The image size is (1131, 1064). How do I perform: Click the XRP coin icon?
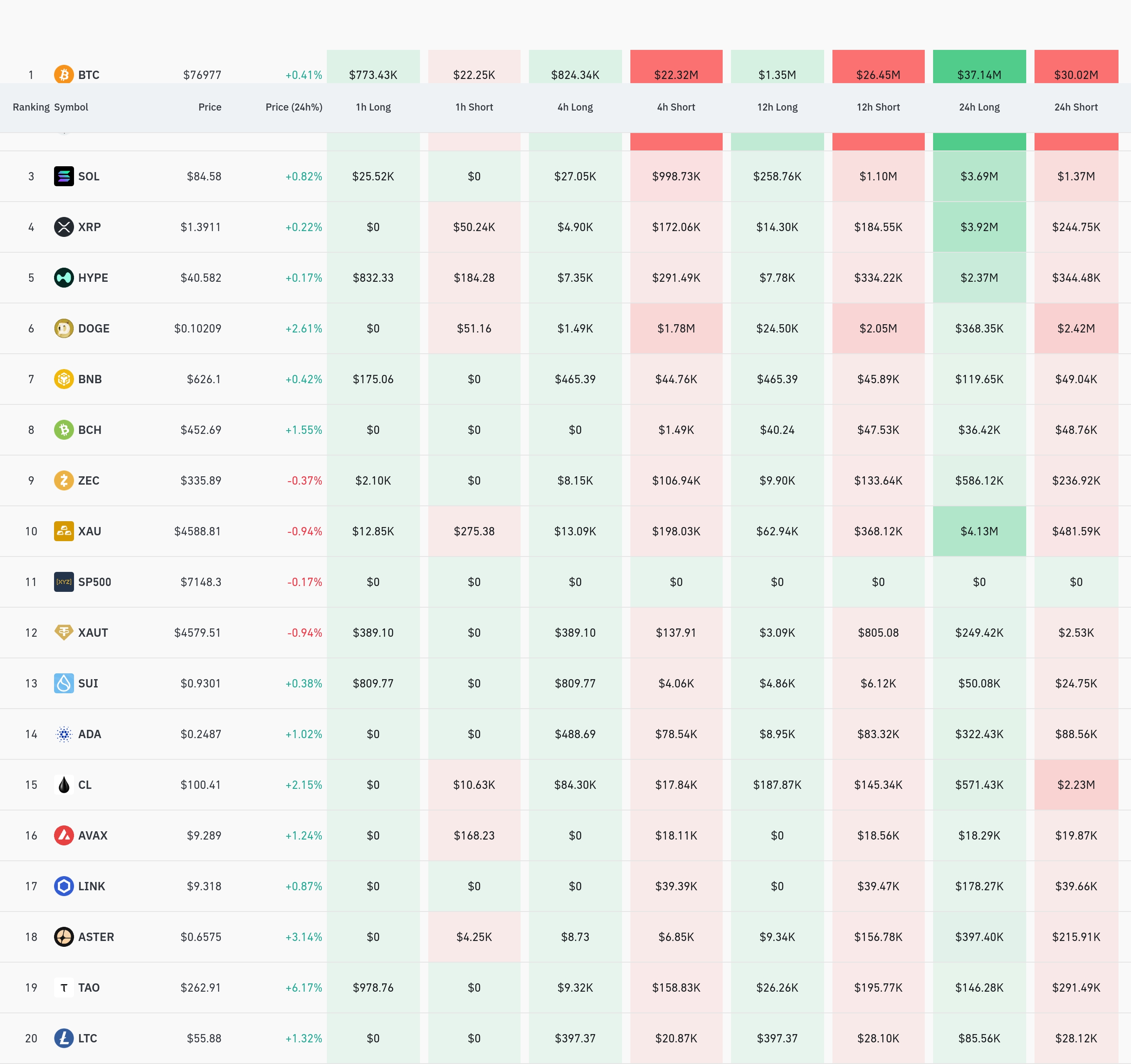point(64,227)
